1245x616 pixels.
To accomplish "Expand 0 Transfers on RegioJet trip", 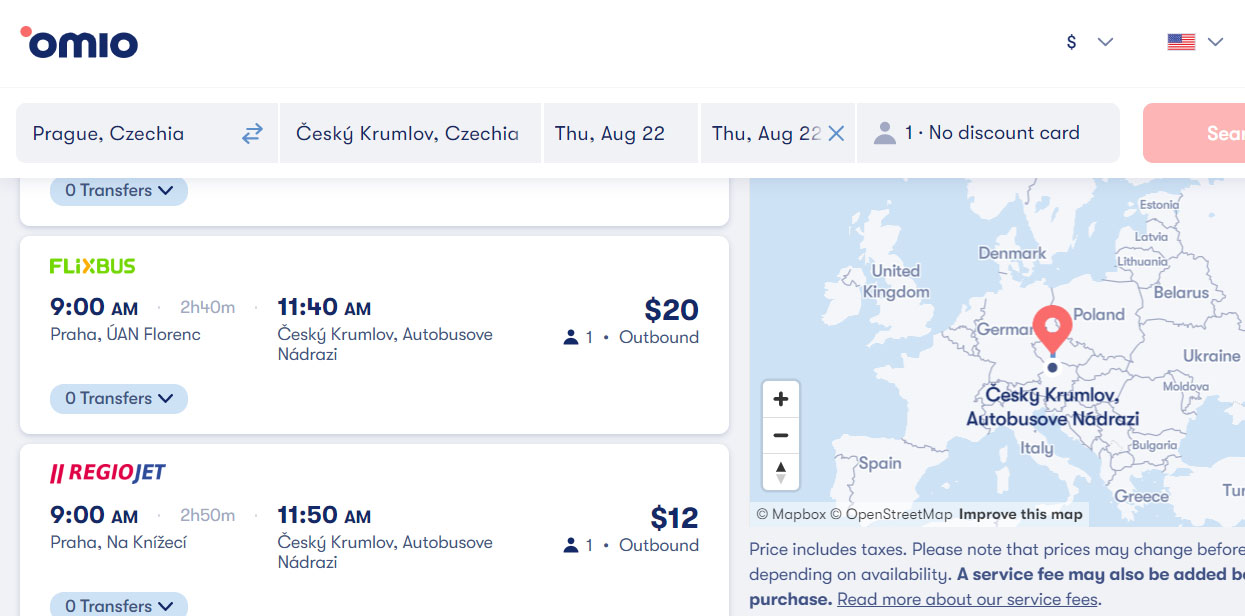I will [x=119, y=605].
